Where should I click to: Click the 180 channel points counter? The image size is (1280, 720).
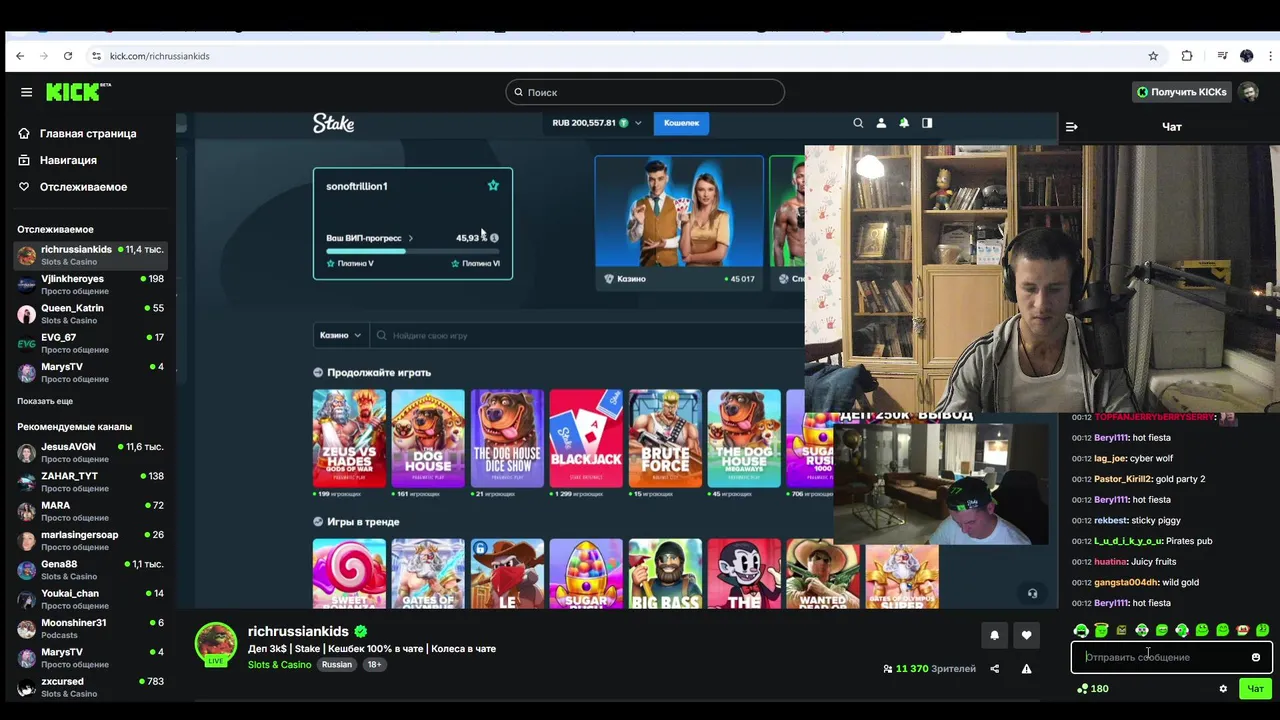[x=1091, y=689]
